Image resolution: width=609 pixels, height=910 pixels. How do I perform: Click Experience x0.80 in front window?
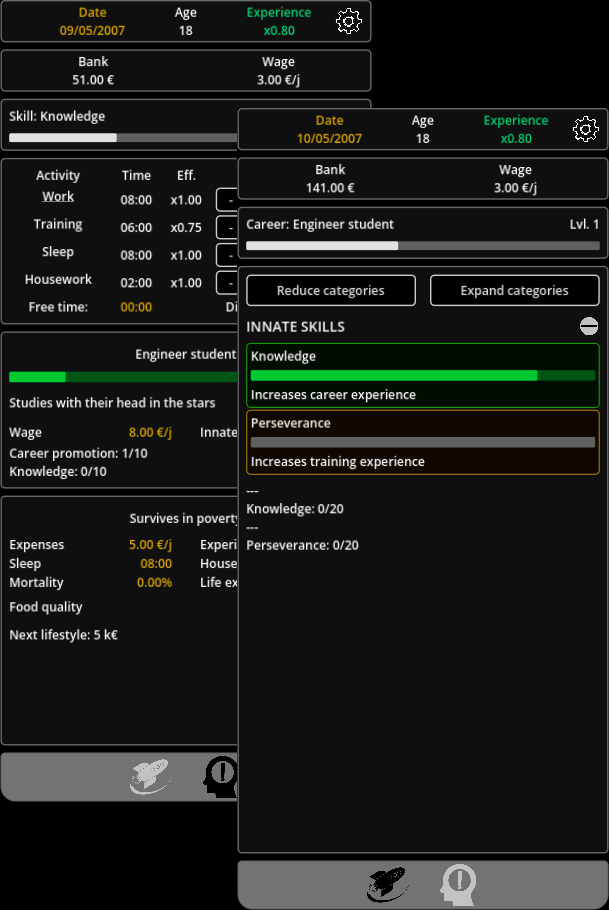516,129
